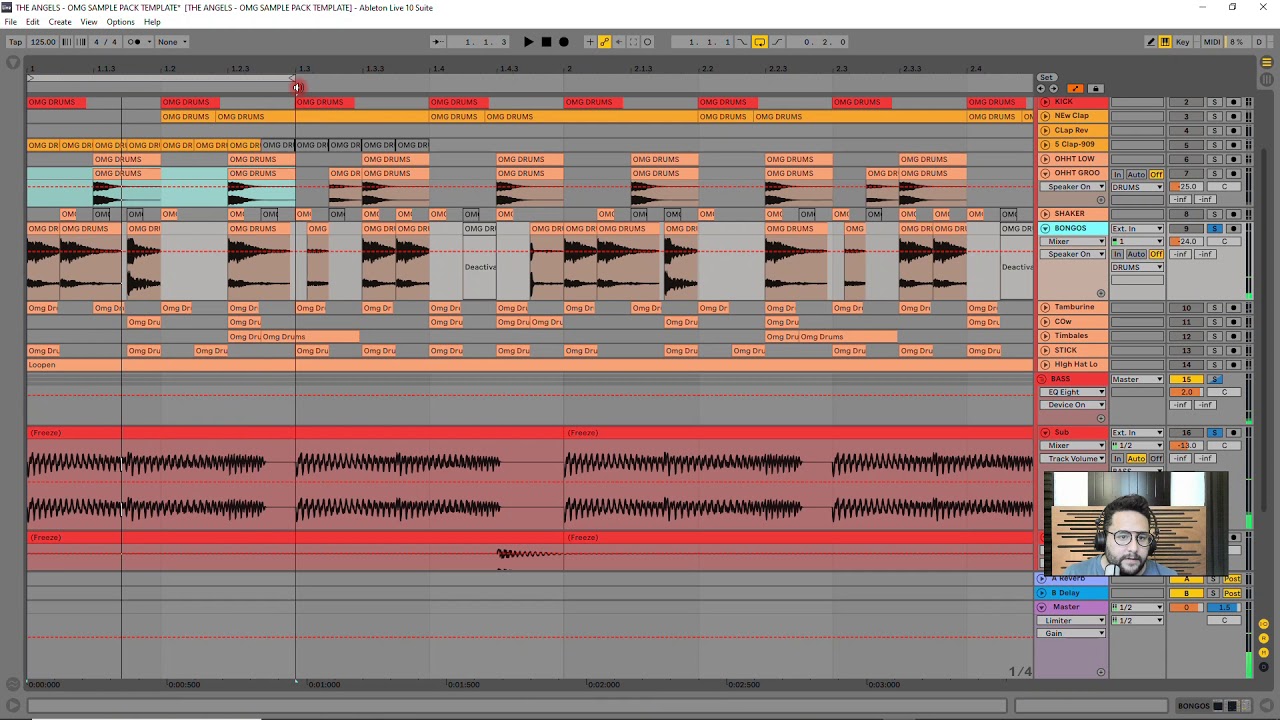Viewport: 1280px width, 720px height.
Task: Click the loop brace start marker in ruler
Action: pos(30,78)
